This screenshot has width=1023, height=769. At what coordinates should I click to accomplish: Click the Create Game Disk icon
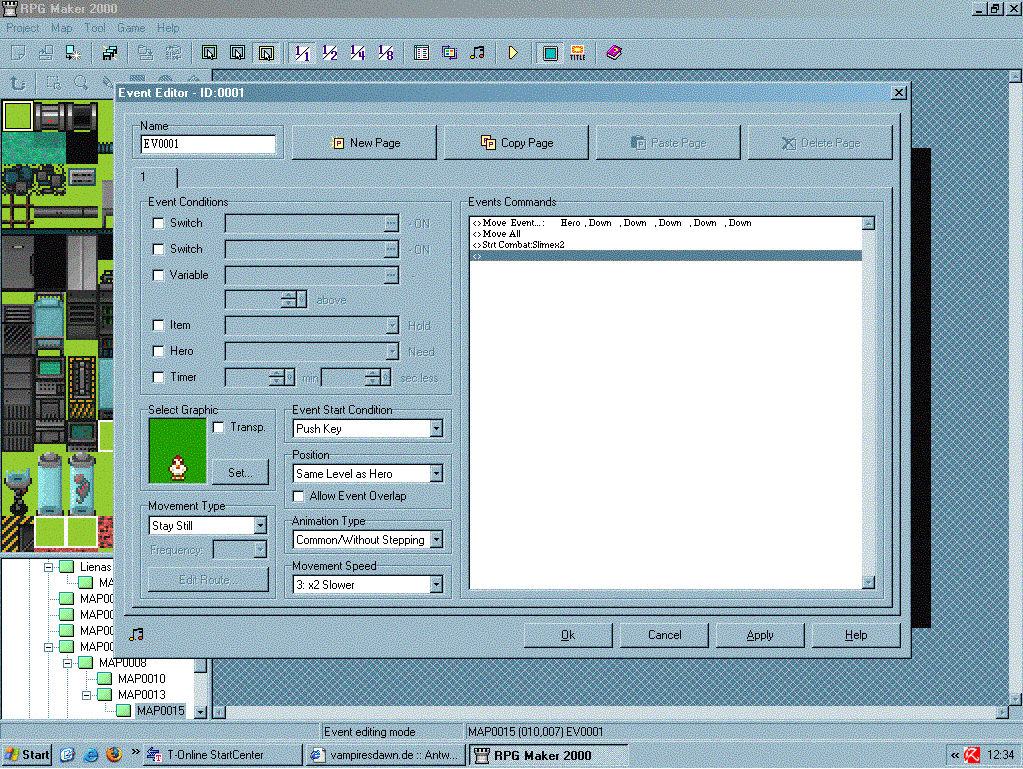point(110,53)
